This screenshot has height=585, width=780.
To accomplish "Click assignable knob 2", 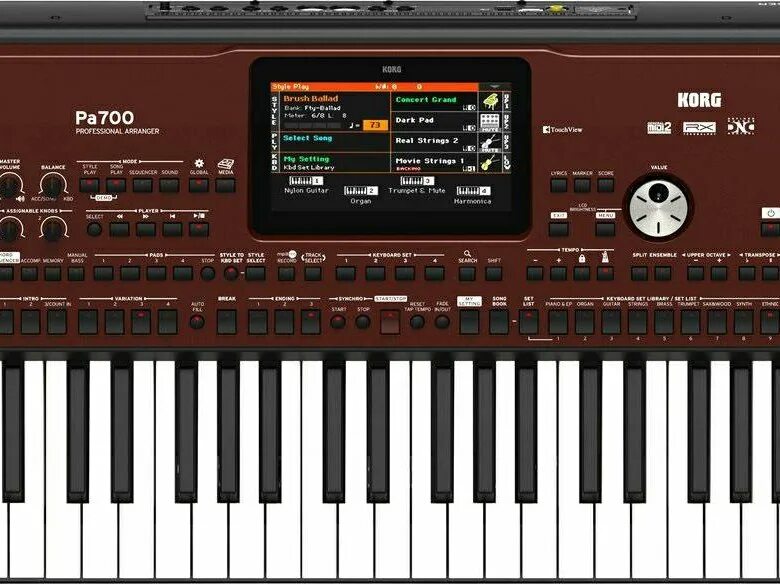I will 53,228.
